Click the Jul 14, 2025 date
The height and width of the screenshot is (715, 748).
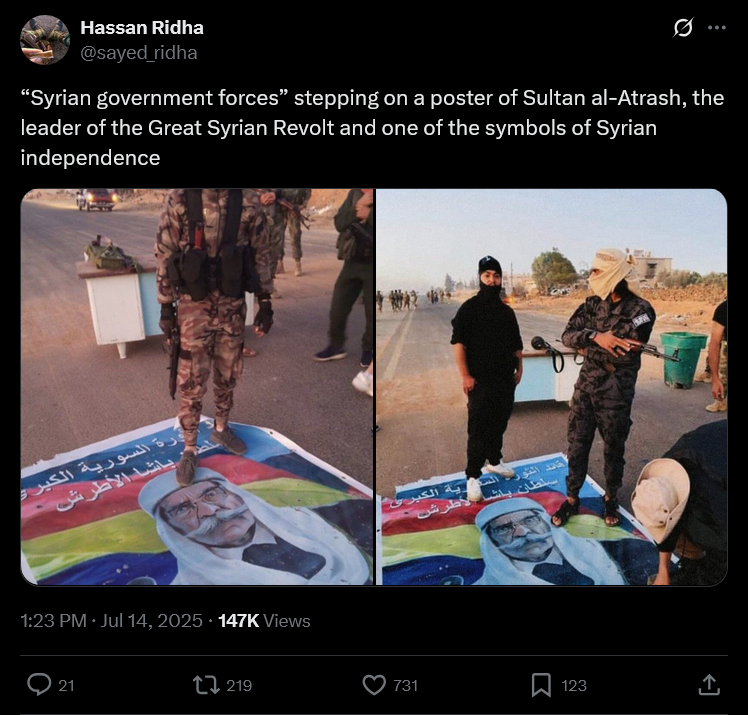pyautogui.click(x=151, y=621)
